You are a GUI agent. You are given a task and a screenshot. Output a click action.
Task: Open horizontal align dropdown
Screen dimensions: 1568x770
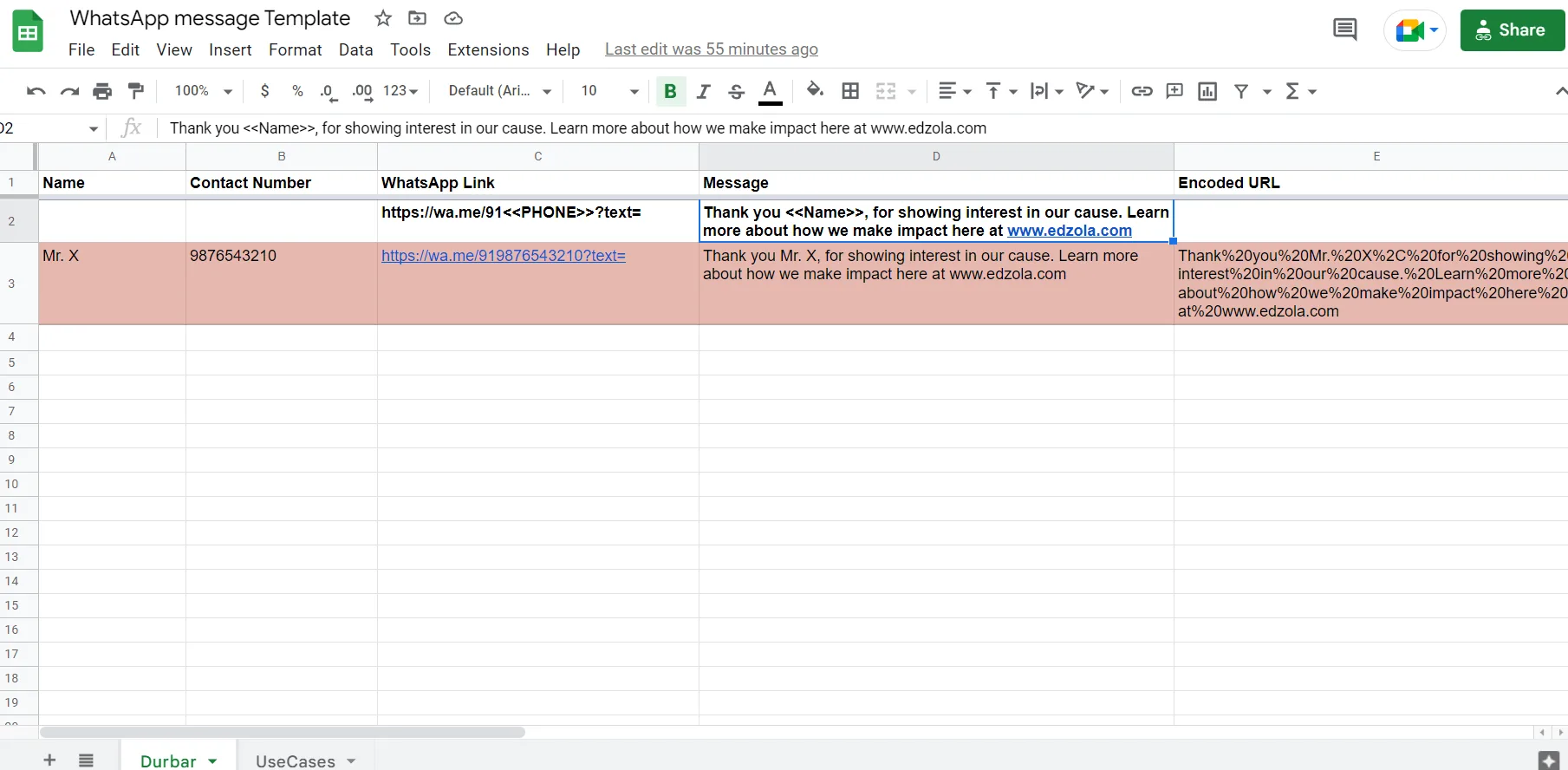[955, 91]
